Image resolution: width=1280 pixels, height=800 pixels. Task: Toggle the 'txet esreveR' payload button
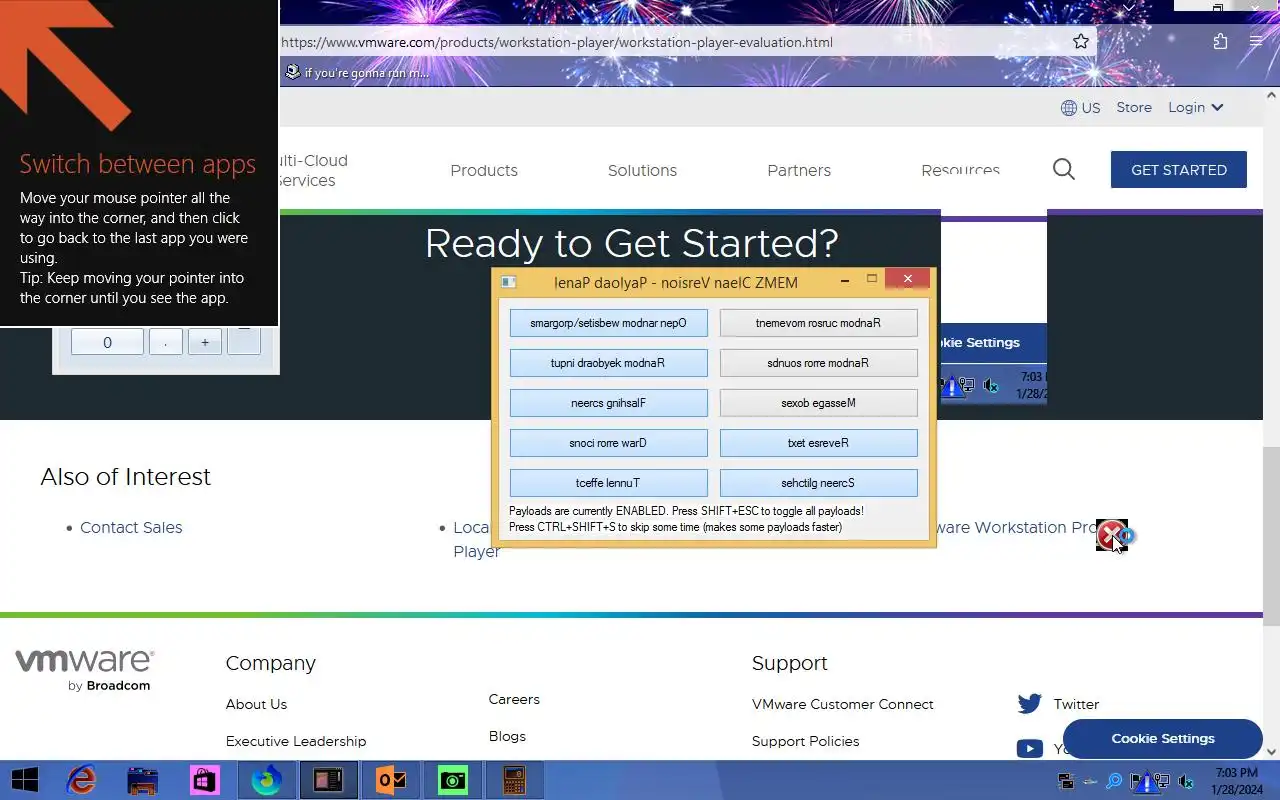[818, 443]
